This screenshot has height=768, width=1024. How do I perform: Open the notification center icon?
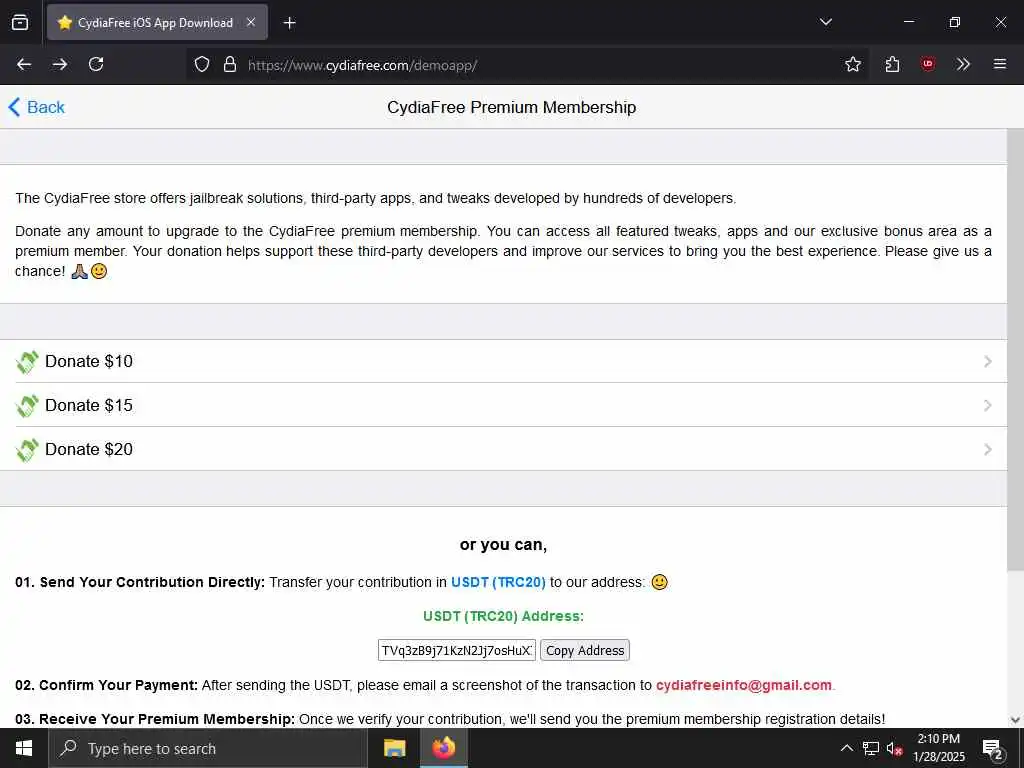pyautogui.click(x=993, y=749)
